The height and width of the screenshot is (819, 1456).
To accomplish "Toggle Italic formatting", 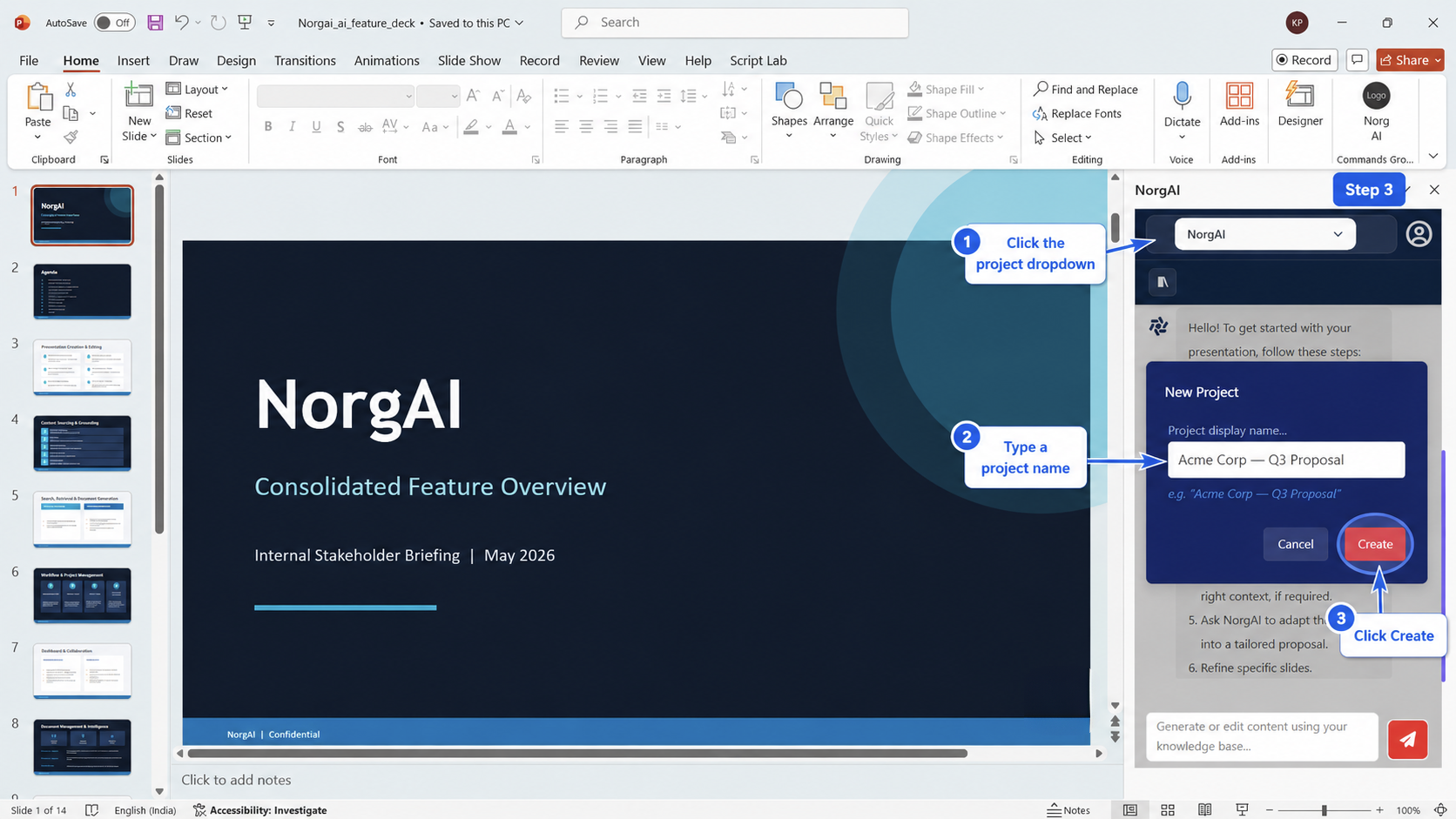I will [x=292, y=127].
